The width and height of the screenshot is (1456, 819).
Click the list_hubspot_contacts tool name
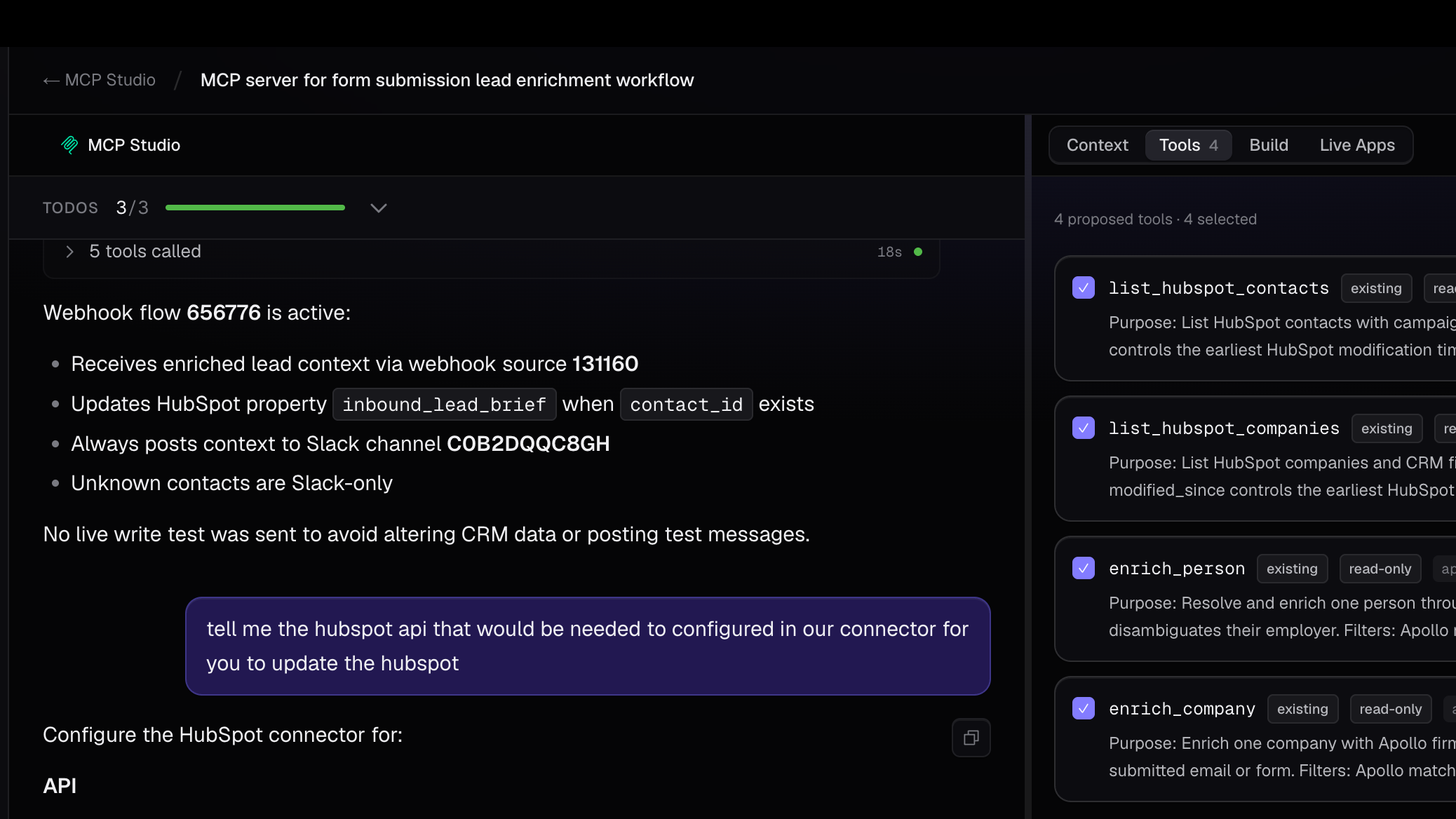click(x=1218, y=288)
